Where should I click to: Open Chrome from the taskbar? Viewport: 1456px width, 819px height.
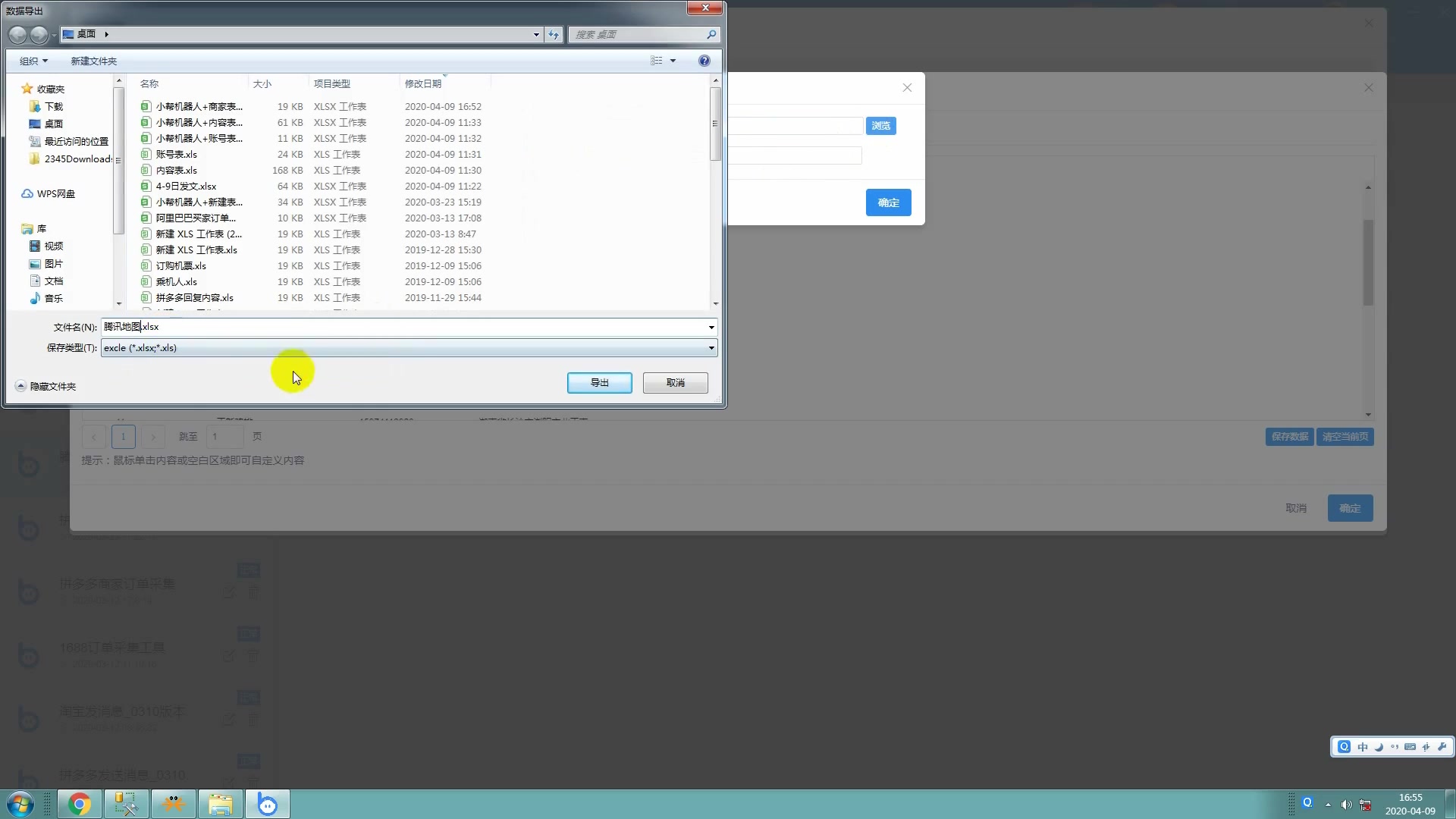coord(80,804)
